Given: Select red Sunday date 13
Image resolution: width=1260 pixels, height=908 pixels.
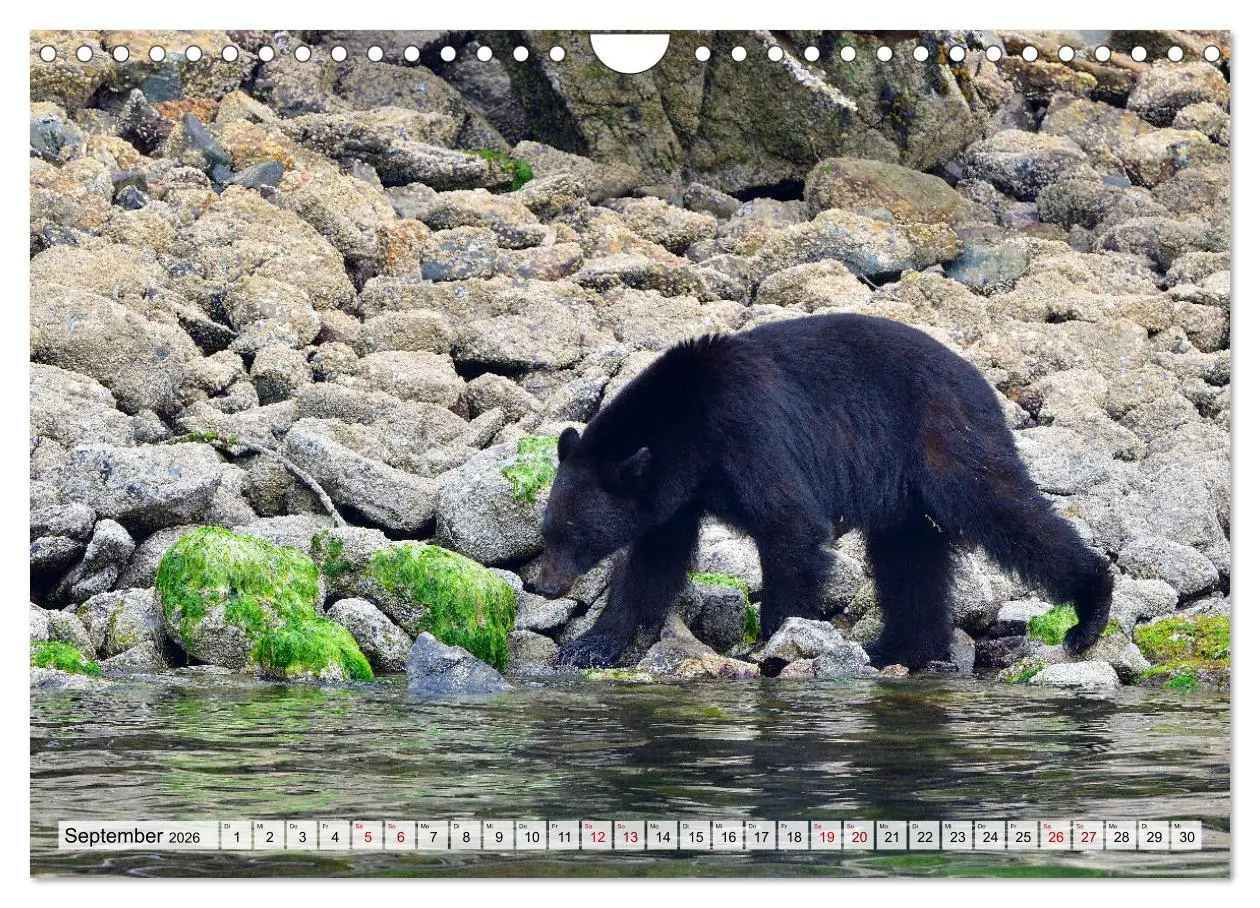Looking at the screenshot, I should coord(629,836).
